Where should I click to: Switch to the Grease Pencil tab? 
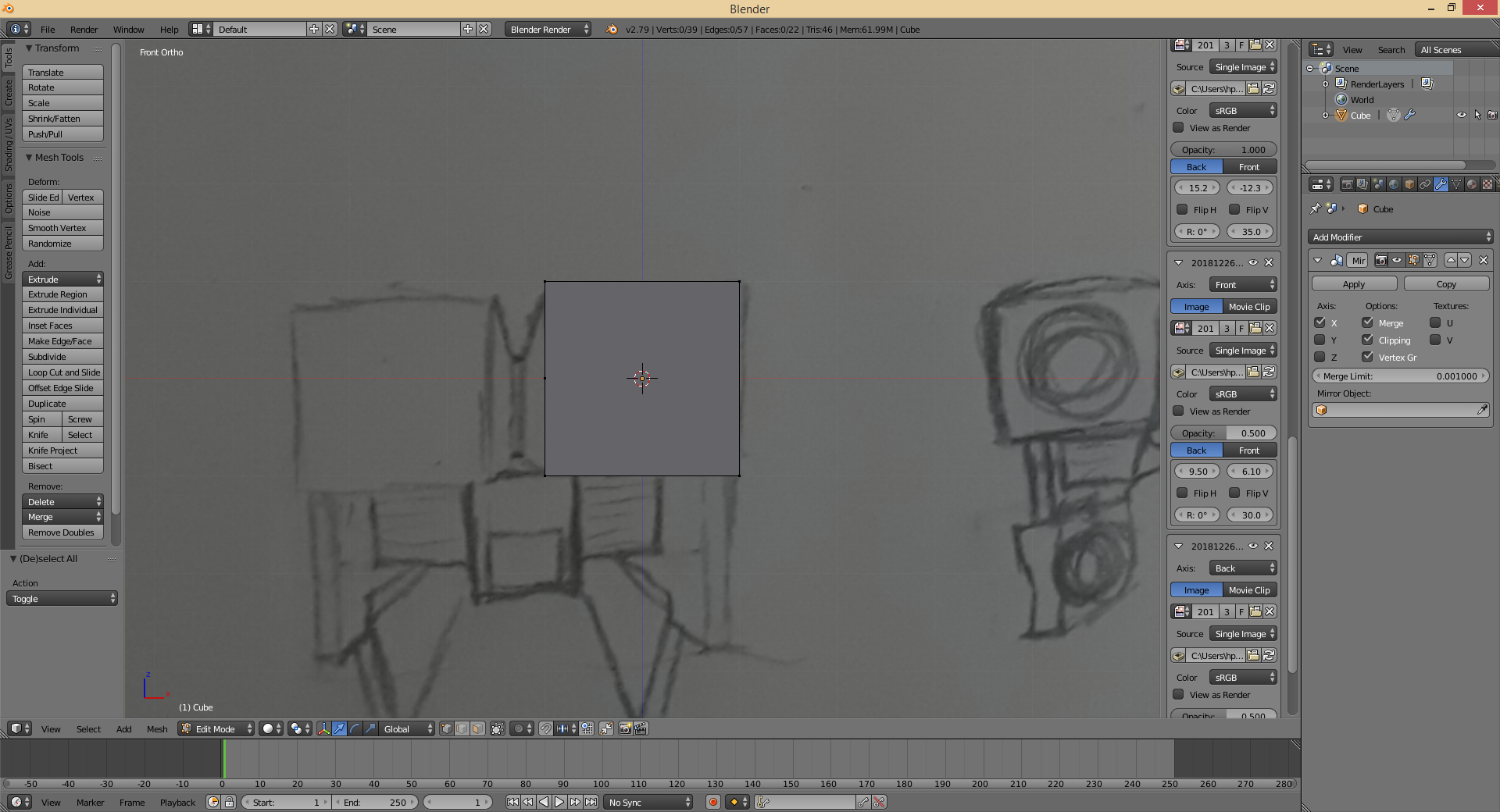pos(9,252)
